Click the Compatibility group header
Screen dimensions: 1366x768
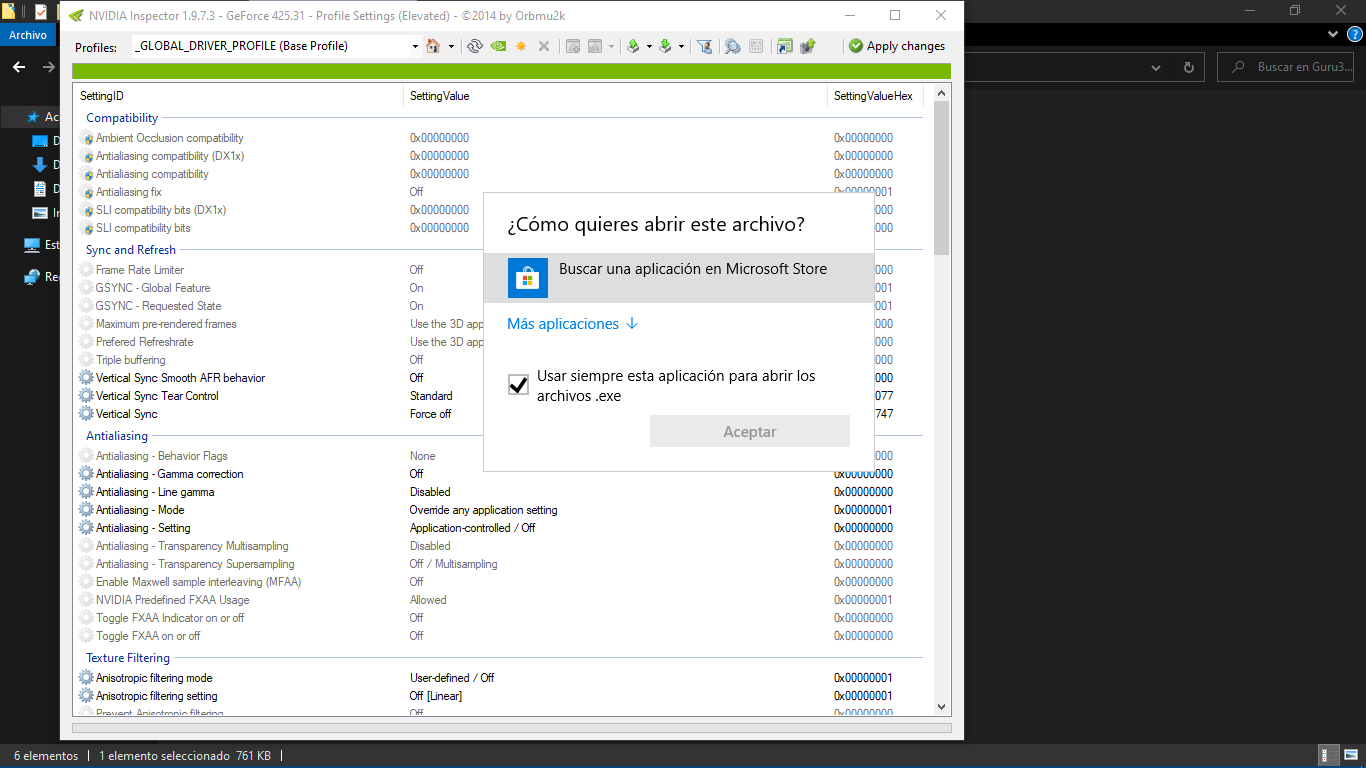coord(122,118)
